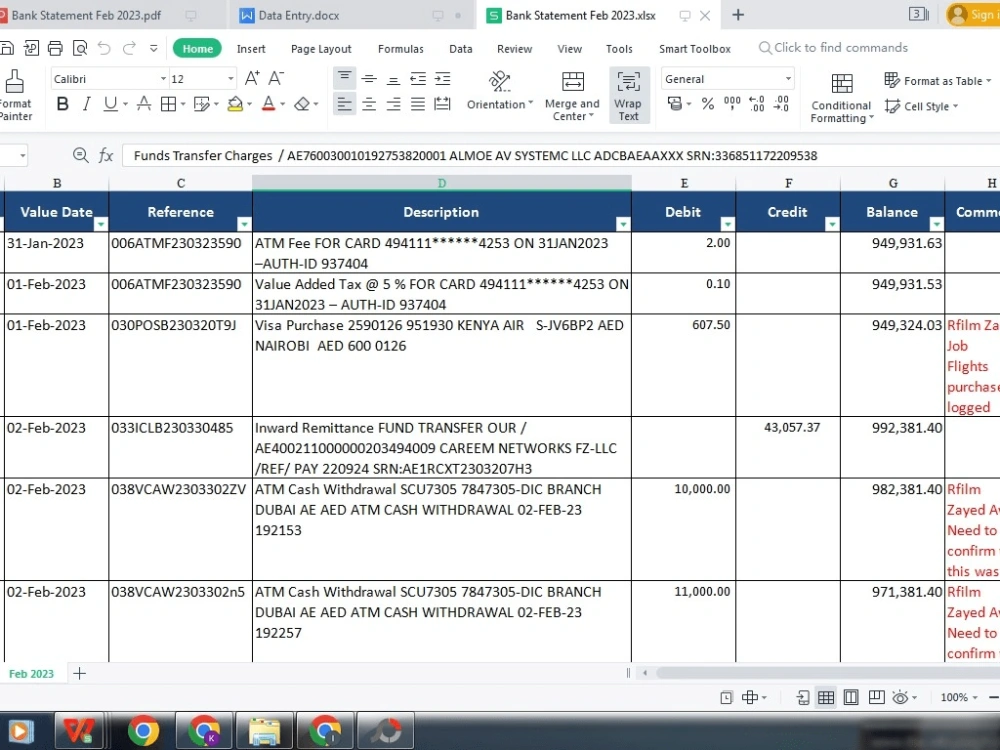
Task: Open File Explorer from the taskbar
Action: point(264,731)
